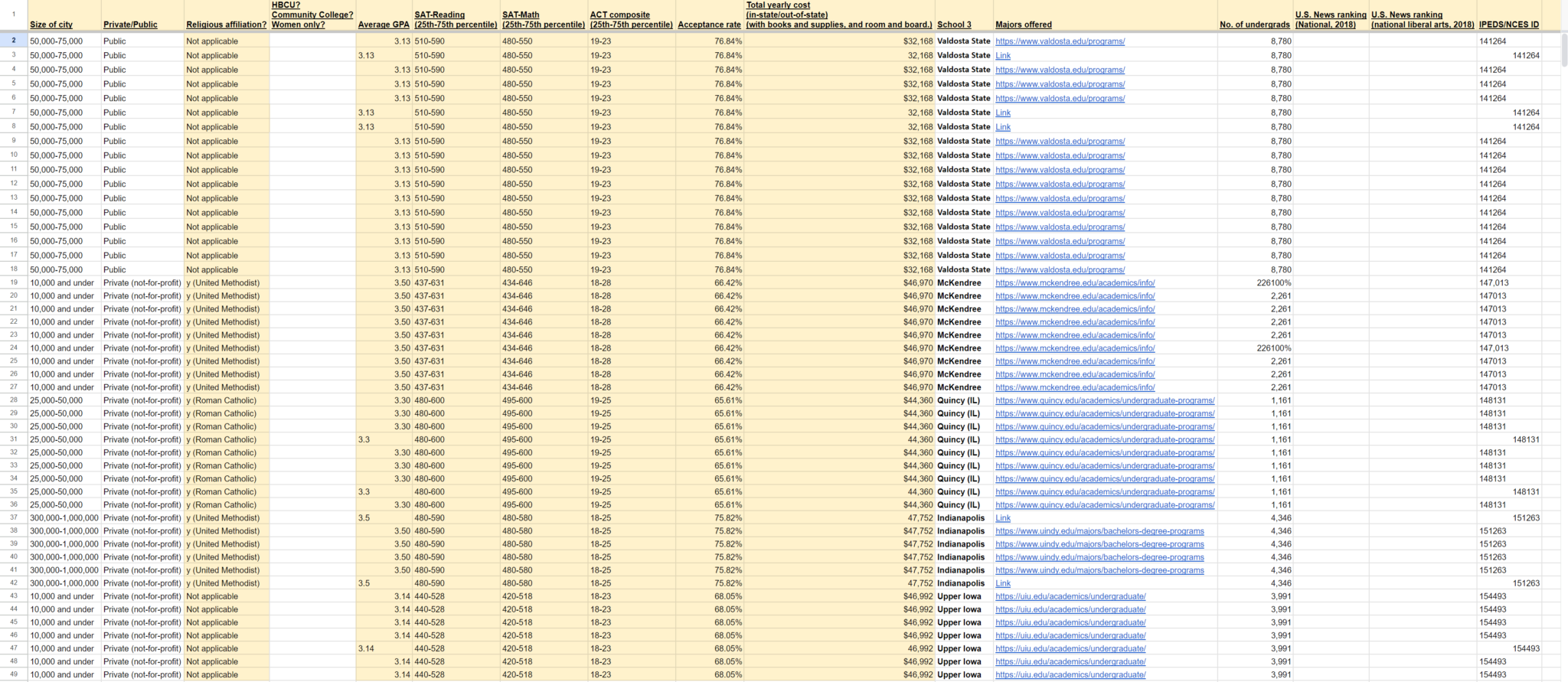Select the '3.3' GPA cell in row 31

tap(384, 439)
